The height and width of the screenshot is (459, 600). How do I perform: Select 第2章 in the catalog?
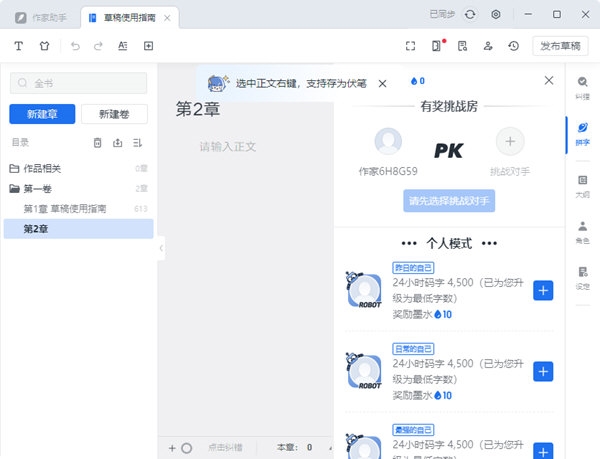tap(78, 229)
